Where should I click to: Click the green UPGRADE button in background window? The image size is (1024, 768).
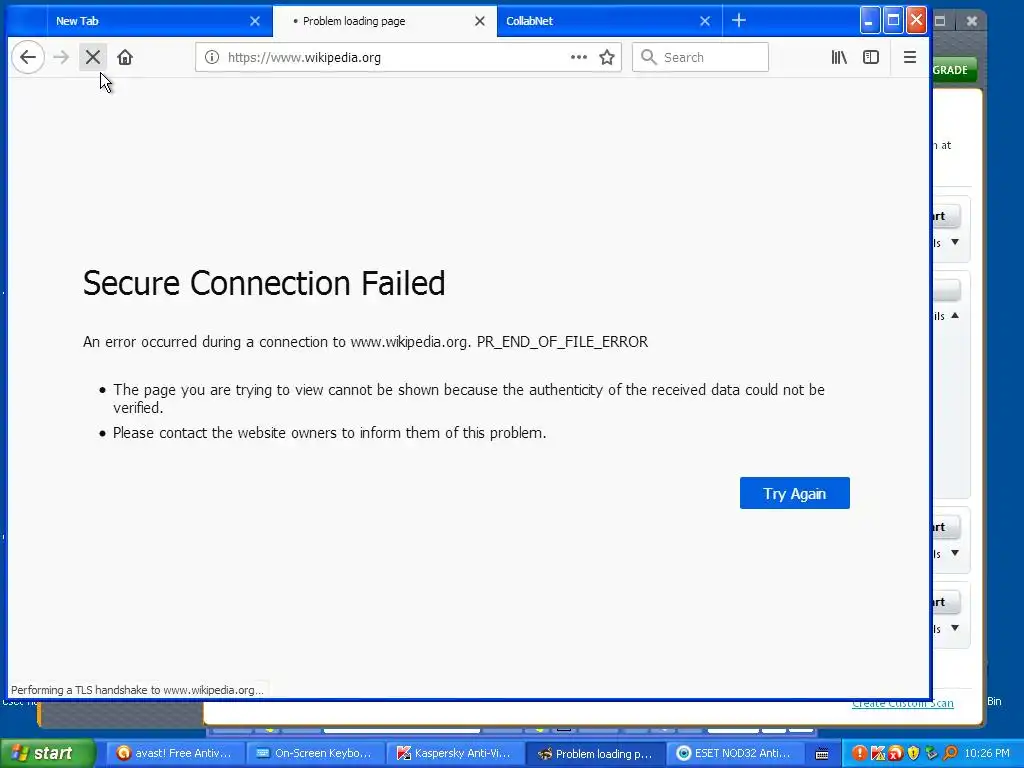[953, 70]
